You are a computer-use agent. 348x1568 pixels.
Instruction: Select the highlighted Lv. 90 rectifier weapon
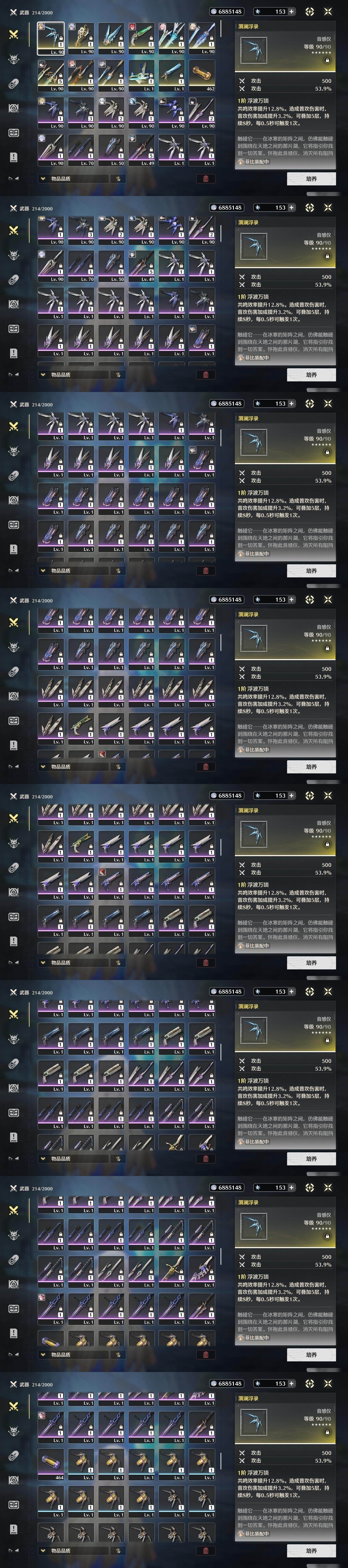(x=51, y=38)
